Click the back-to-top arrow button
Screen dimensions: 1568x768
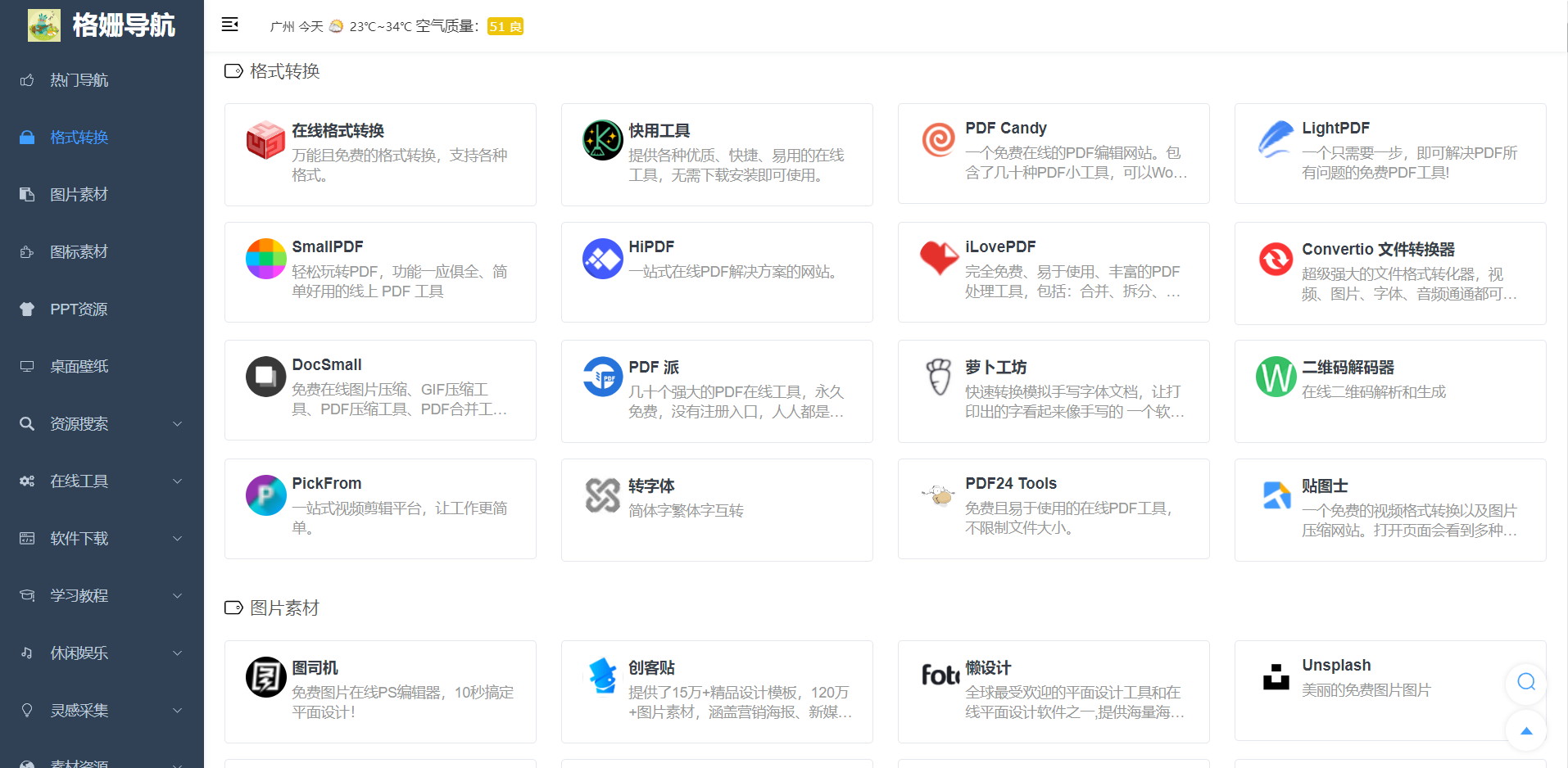[1525, 731]
